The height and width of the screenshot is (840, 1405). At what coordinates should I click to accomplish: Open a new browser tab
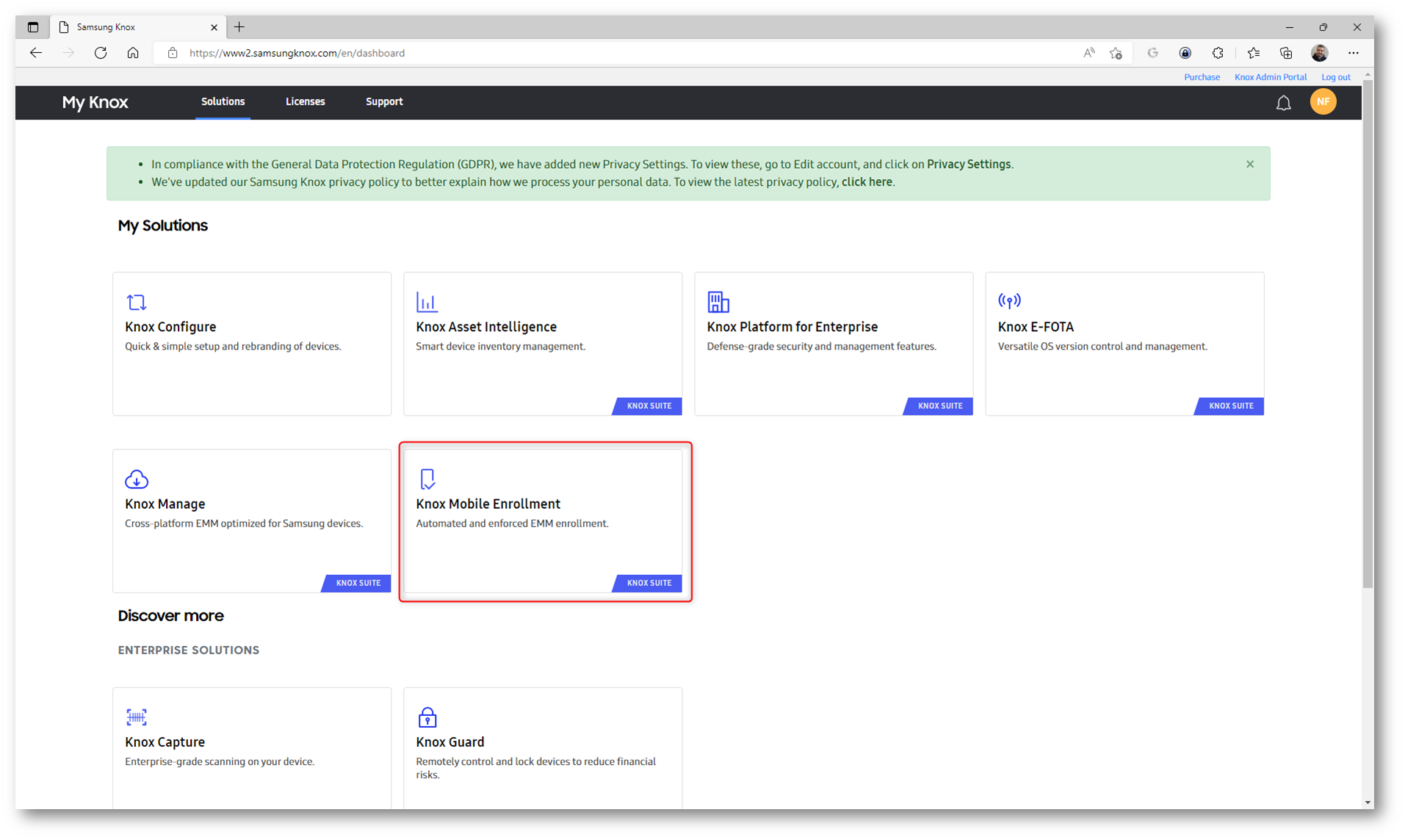pos(239,27)
